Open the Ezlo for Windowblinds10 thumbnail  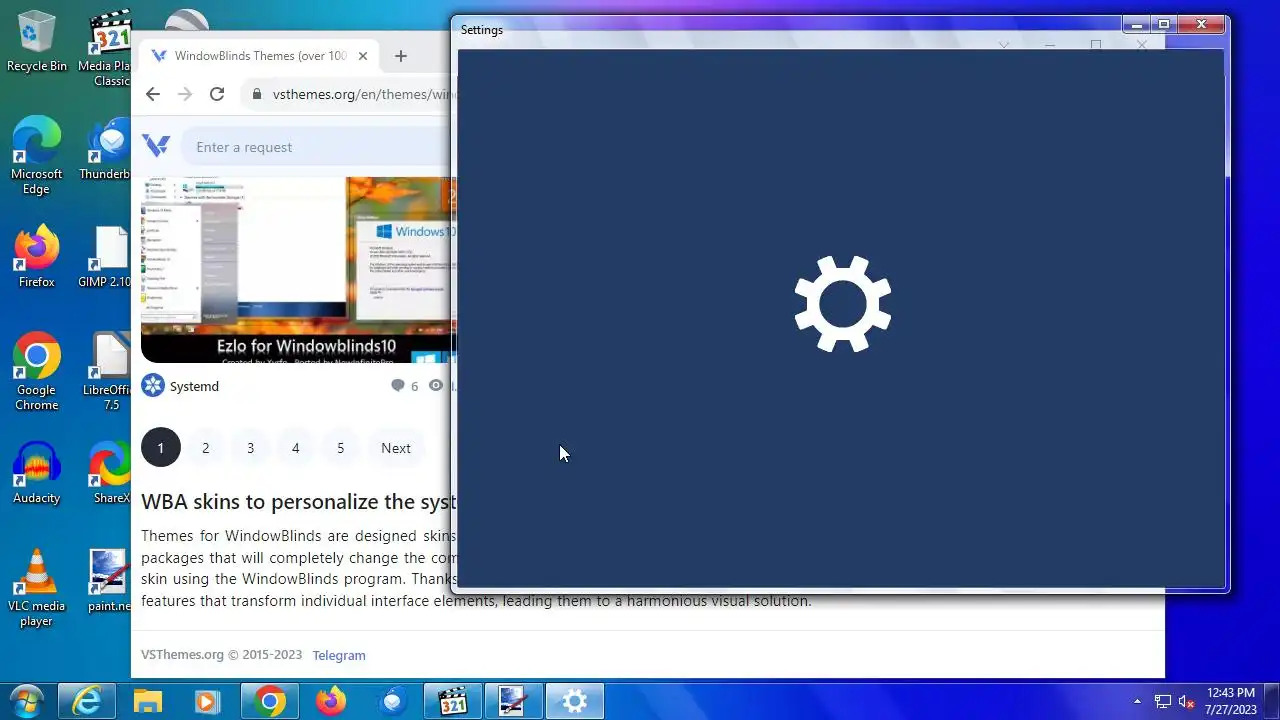tap(298, 270)
